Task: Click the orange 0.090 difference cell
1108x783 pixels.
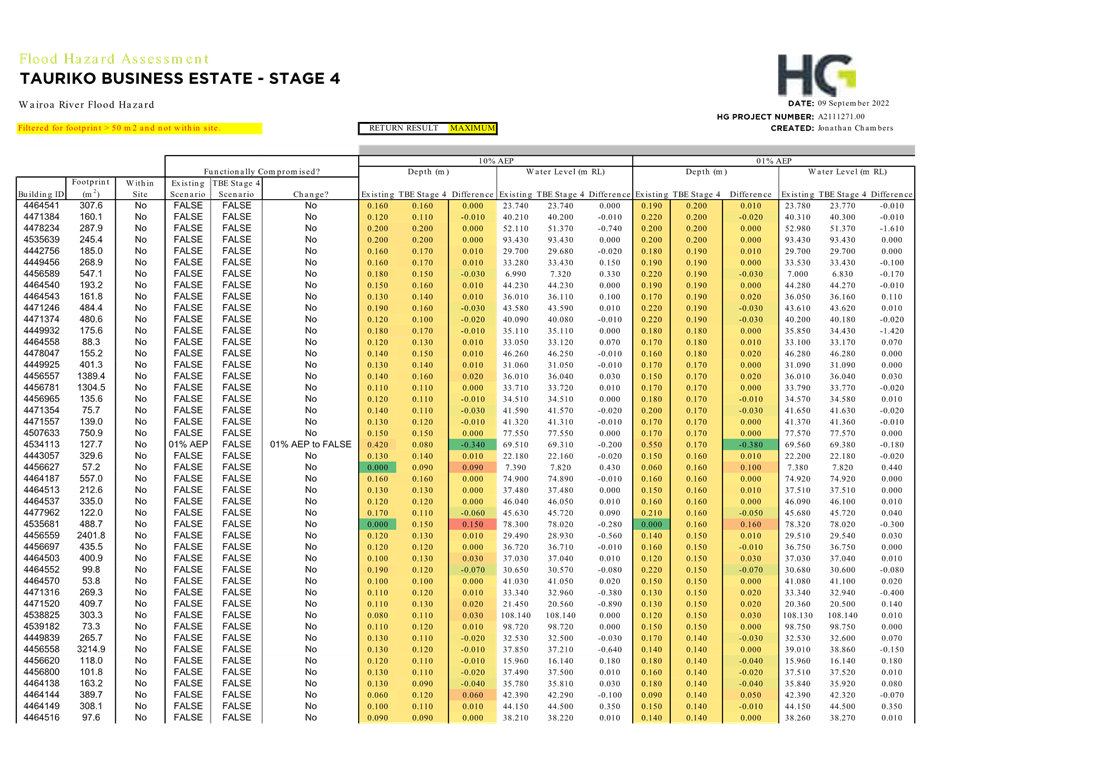Action: pos(472,467)
